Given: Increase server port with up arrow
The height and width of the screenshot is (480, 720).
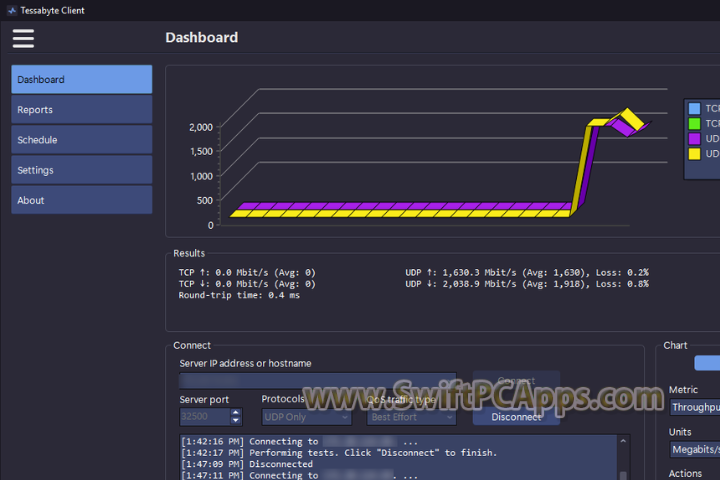Looking at the screenshot, I should [236, 412].
